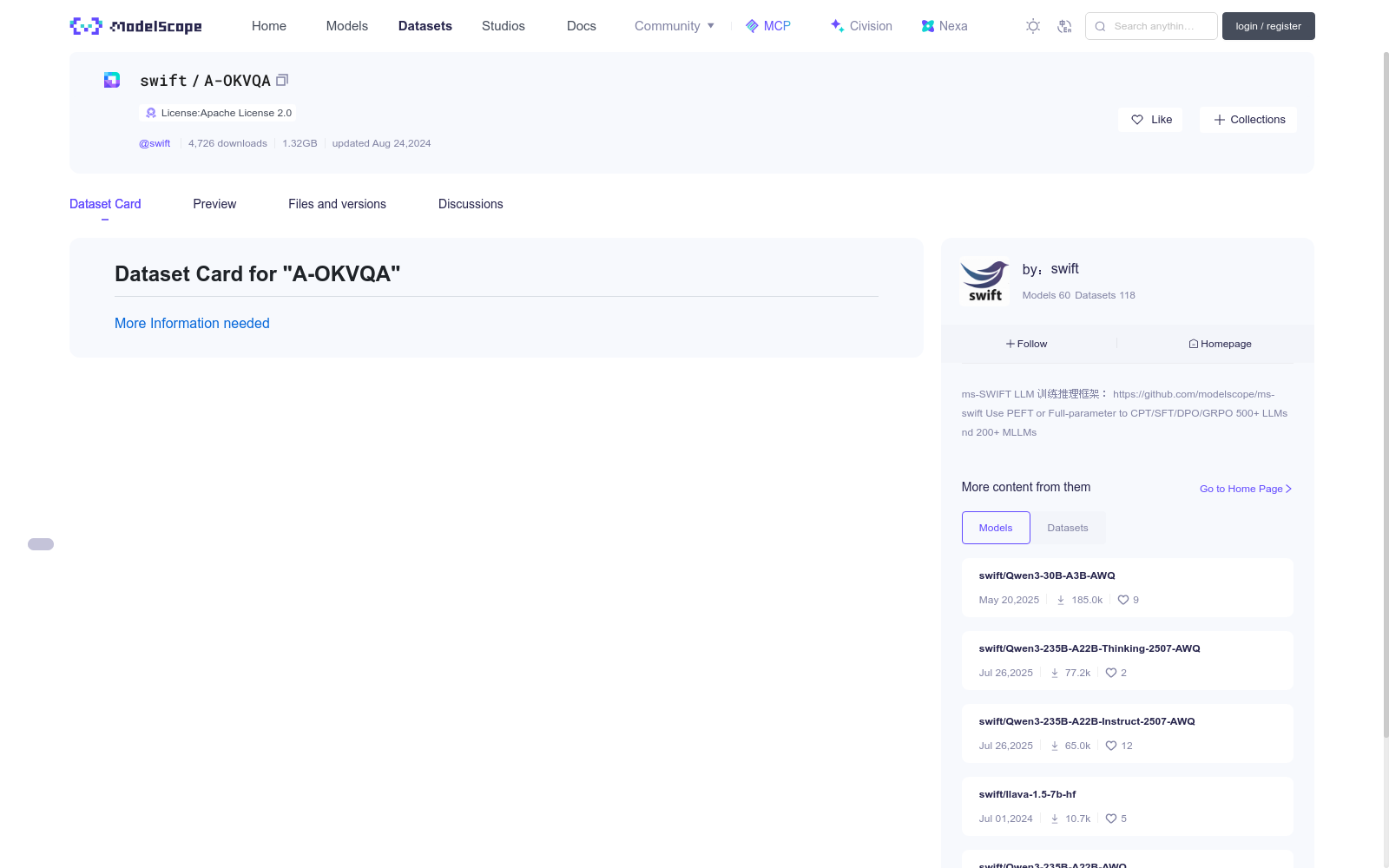Click the plus icon on Collections button
Screen dimensions: 1389x868
coord(1220,120)
